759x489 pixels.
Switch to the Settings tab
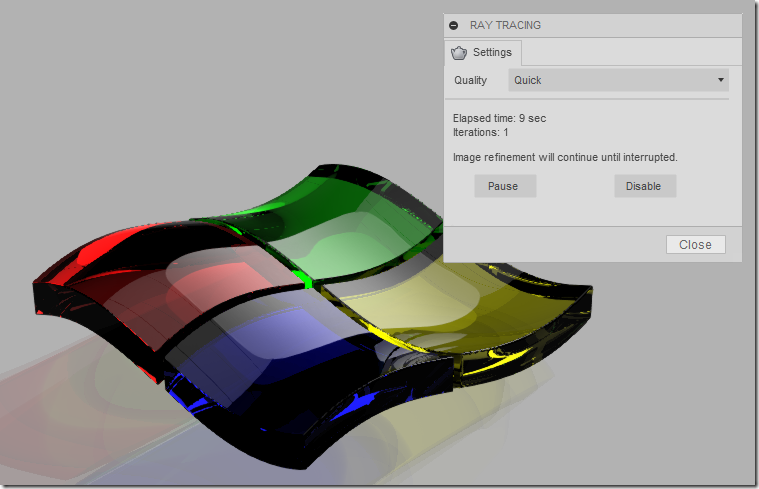point(483,52)
